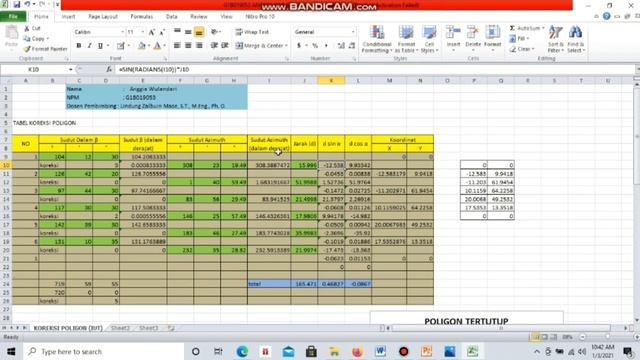
Task: Open the Calibri font name dropdown
Action: (122, 32)
